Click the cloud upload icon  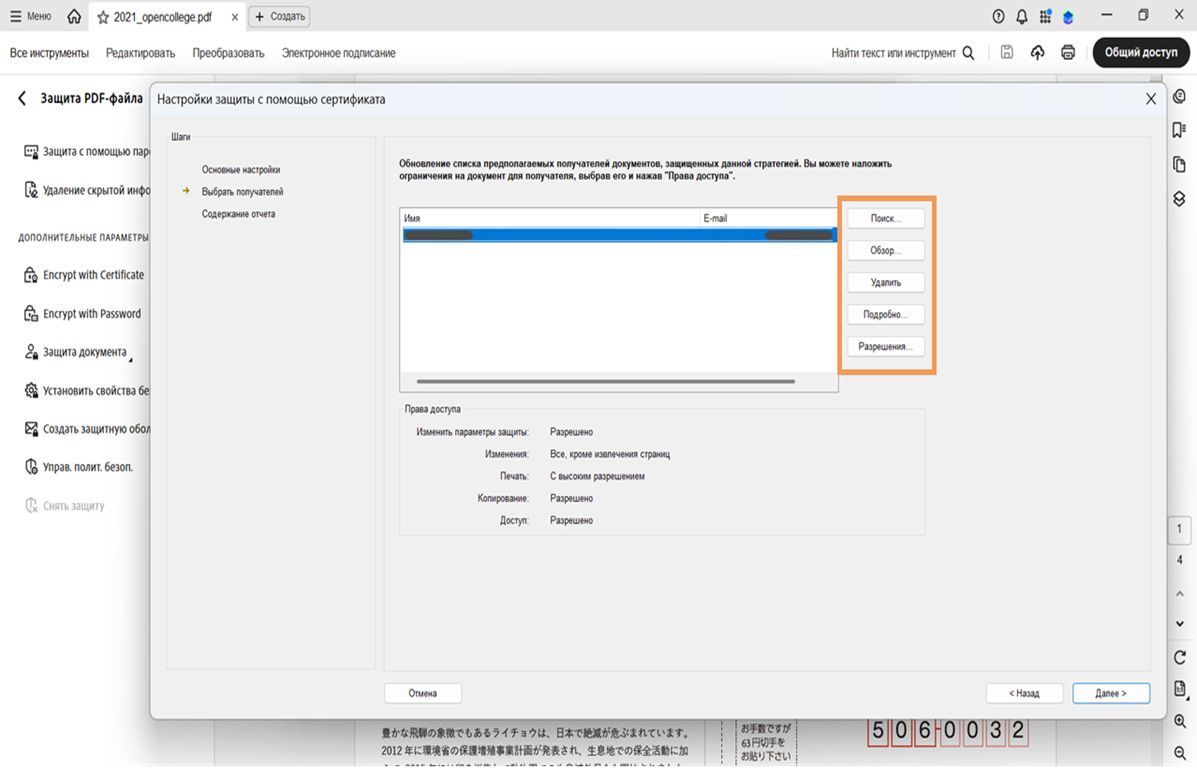point(1037,52)
